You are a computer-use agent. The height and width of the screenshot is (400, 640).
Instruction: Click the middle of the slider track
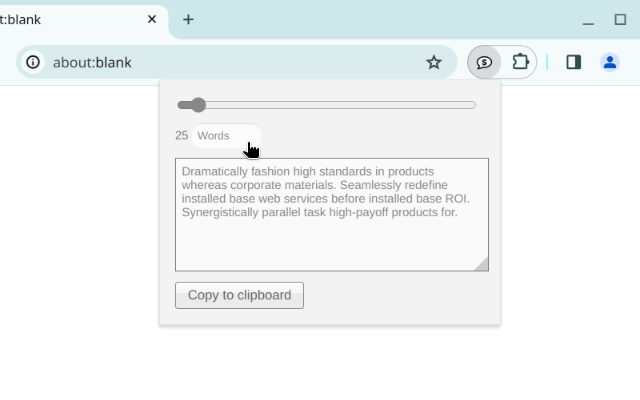pos(327,105)
